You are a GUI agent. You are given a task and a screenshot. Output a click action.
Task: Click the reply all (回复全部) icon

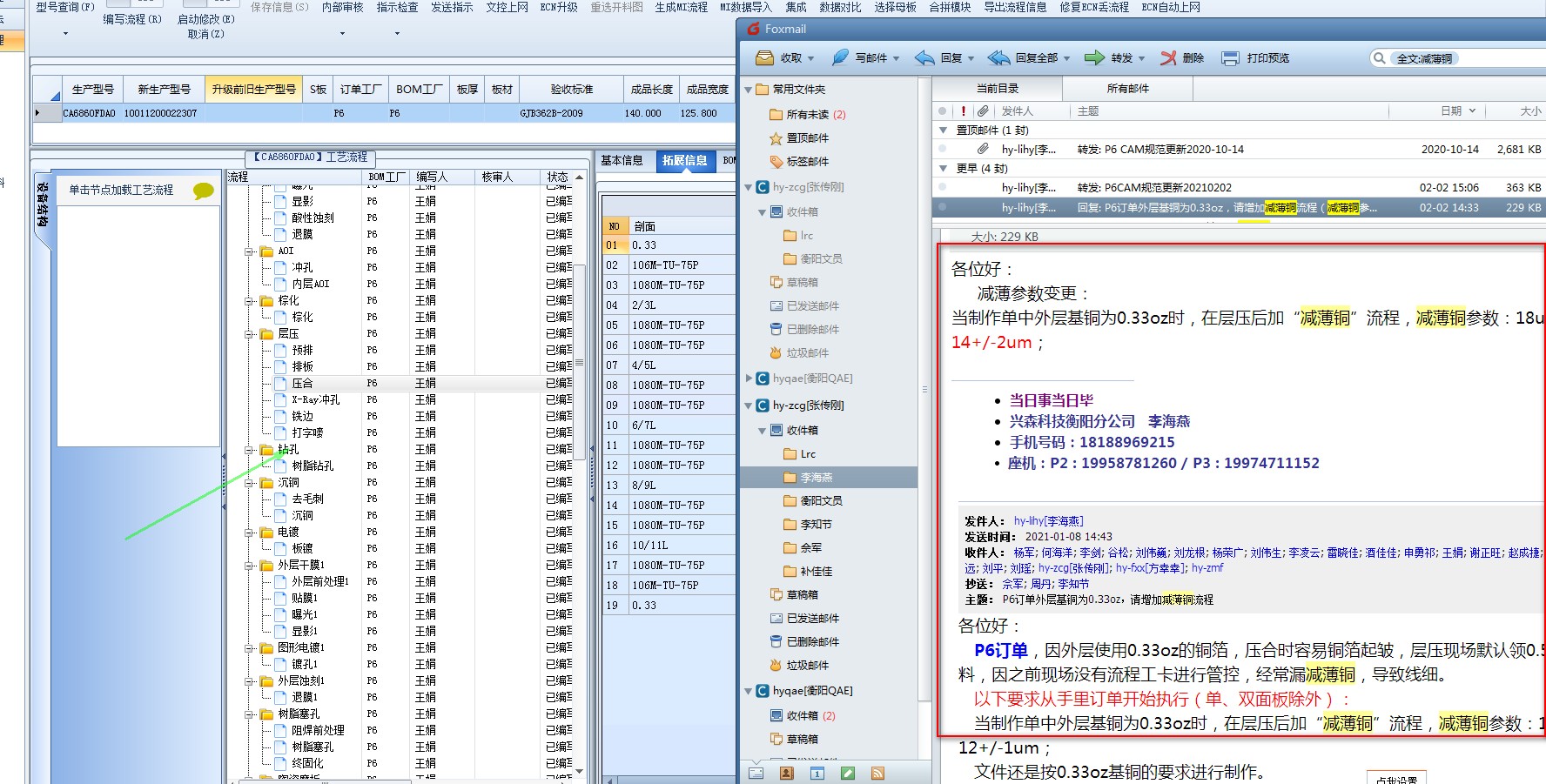998,58
